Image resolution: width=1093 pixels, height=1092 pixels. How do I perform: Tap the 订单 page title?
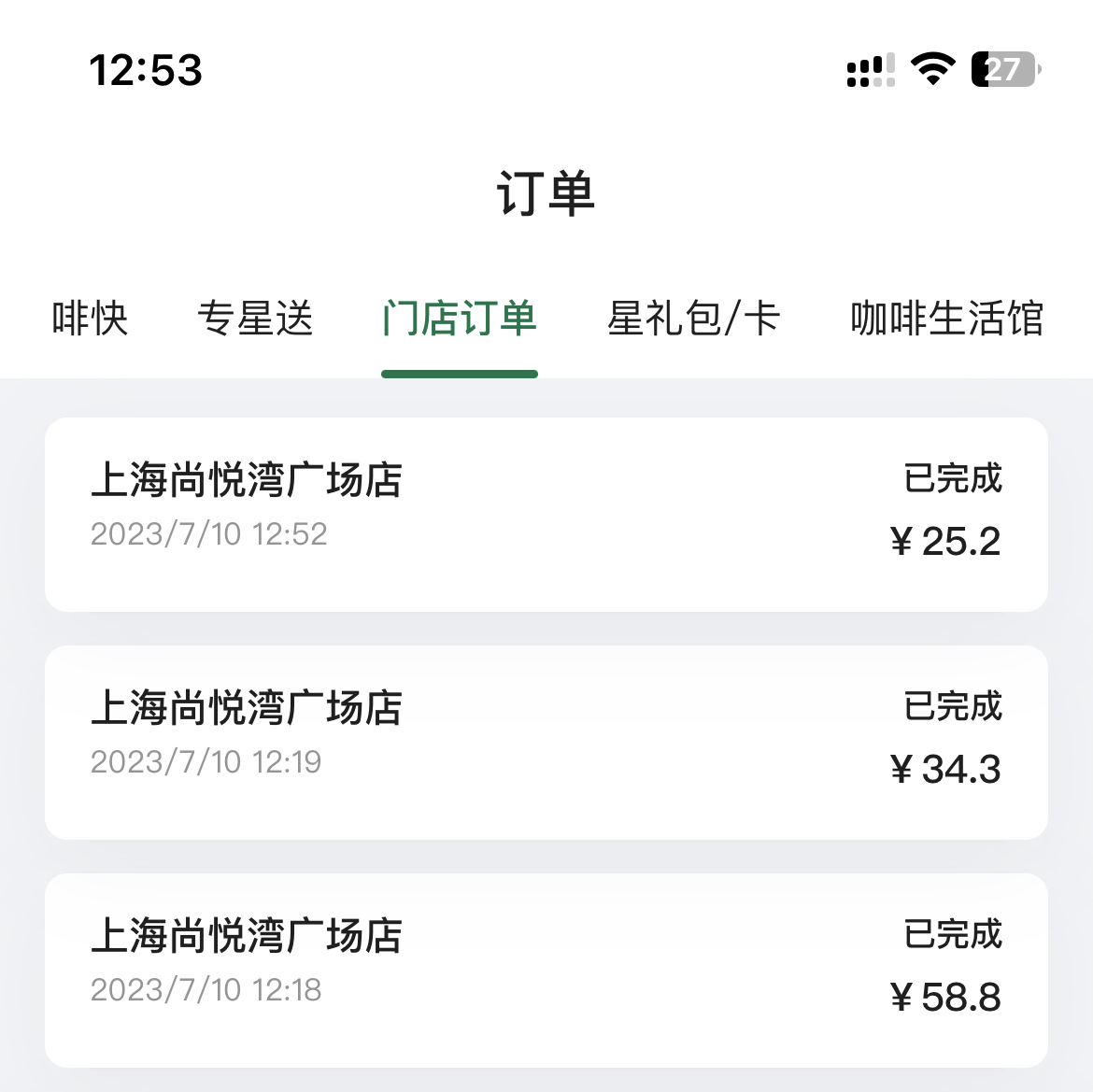[x=546, y=193]
